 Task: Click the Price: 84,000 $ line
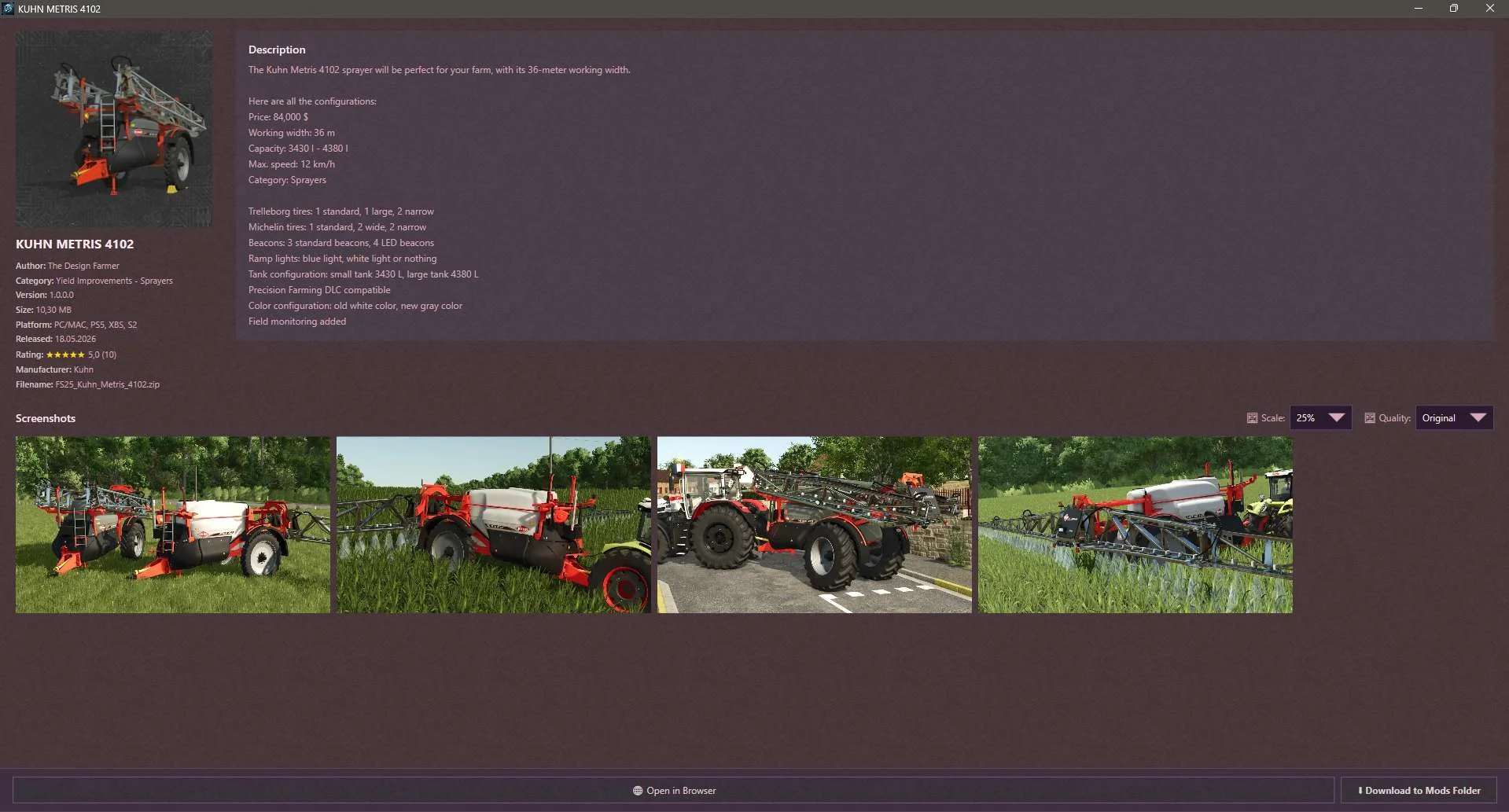278,117
